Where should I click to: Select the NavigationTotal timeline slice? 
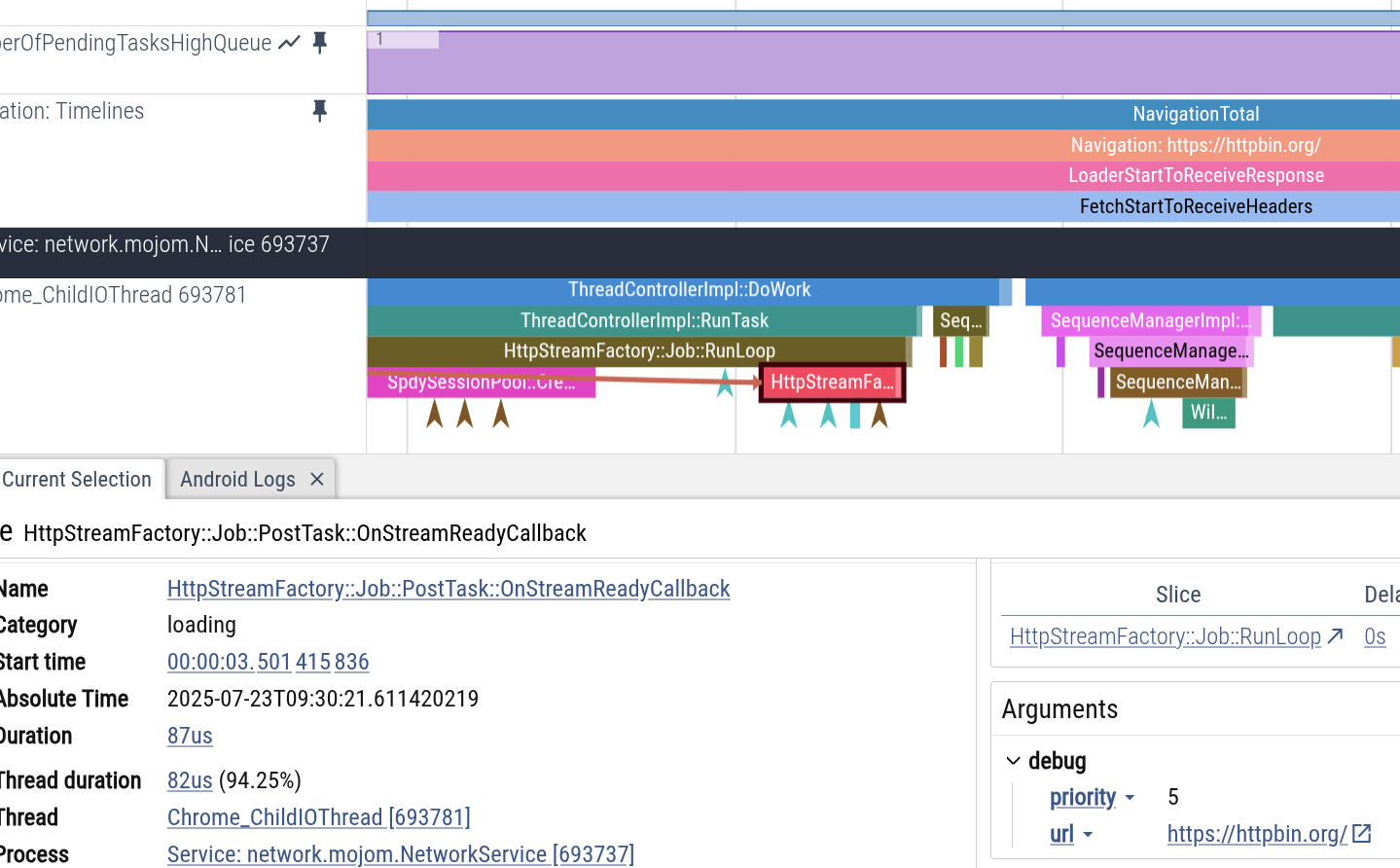[x=1195, y=114]
